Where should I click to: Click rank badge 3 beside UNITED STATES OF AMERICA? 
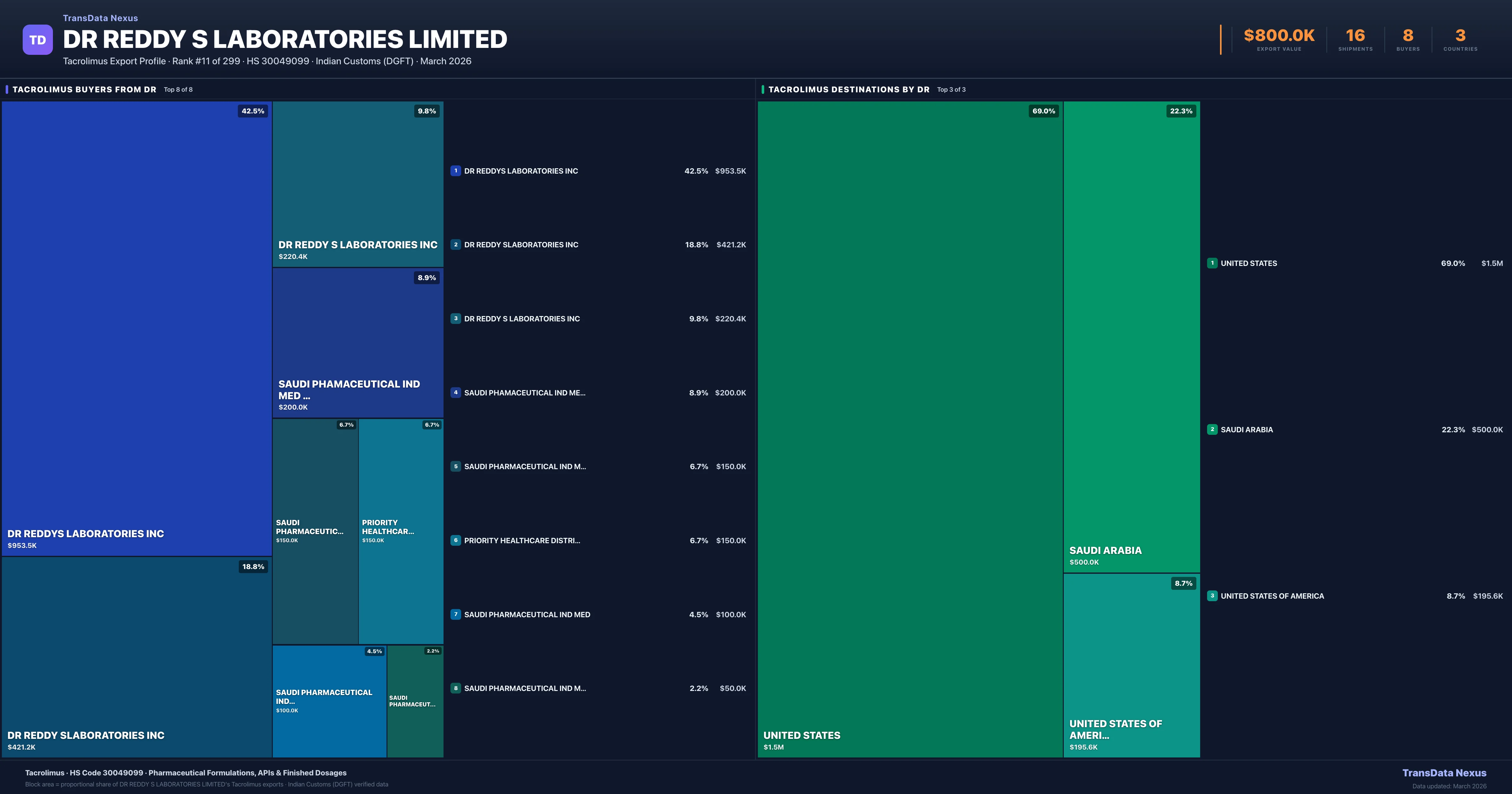tap(1212, 595)
